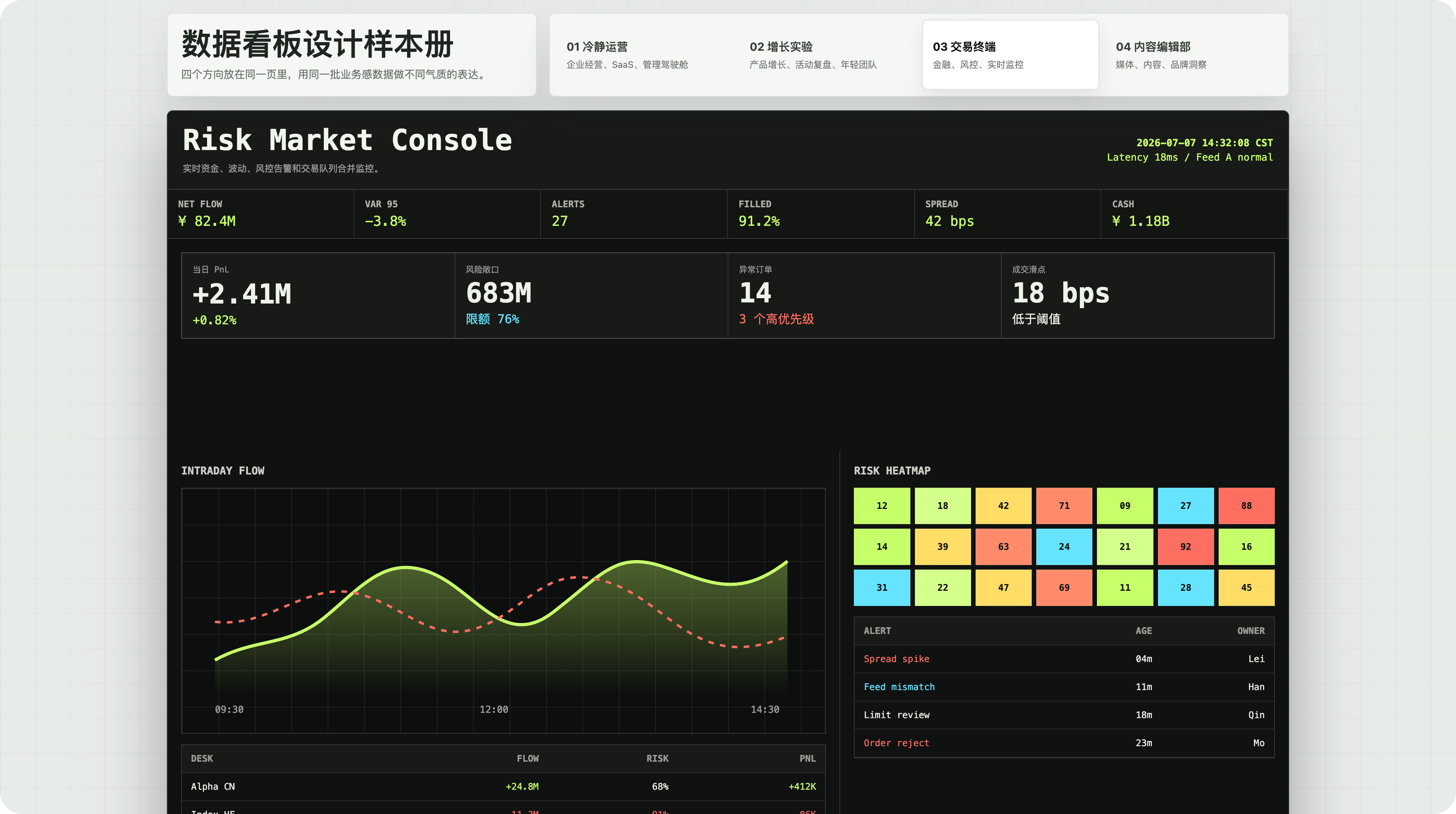Screen dimensions: 1456x814
Task: Switch to the 01 冷静运营 tab
Action: coord(644,55)
